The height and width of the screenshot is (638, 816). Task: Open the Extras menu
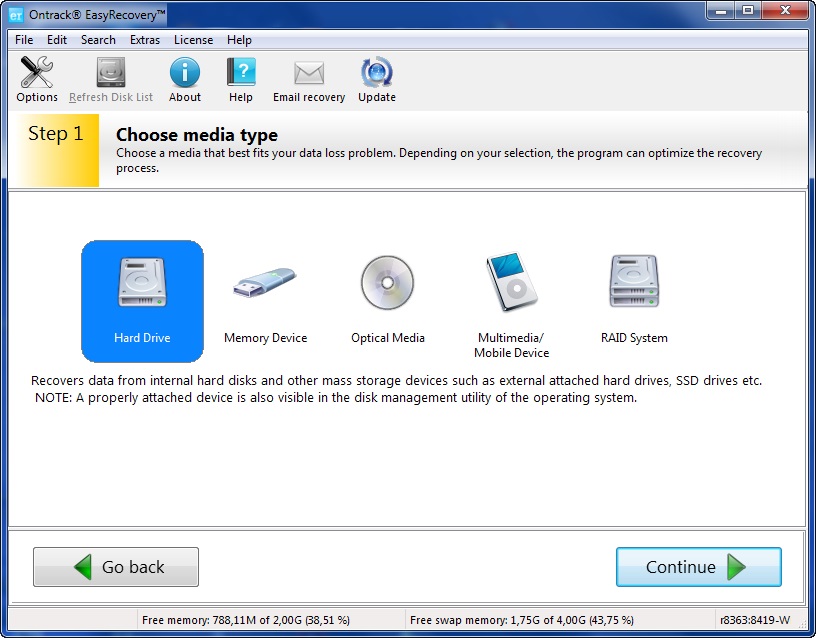pos(145,40)
